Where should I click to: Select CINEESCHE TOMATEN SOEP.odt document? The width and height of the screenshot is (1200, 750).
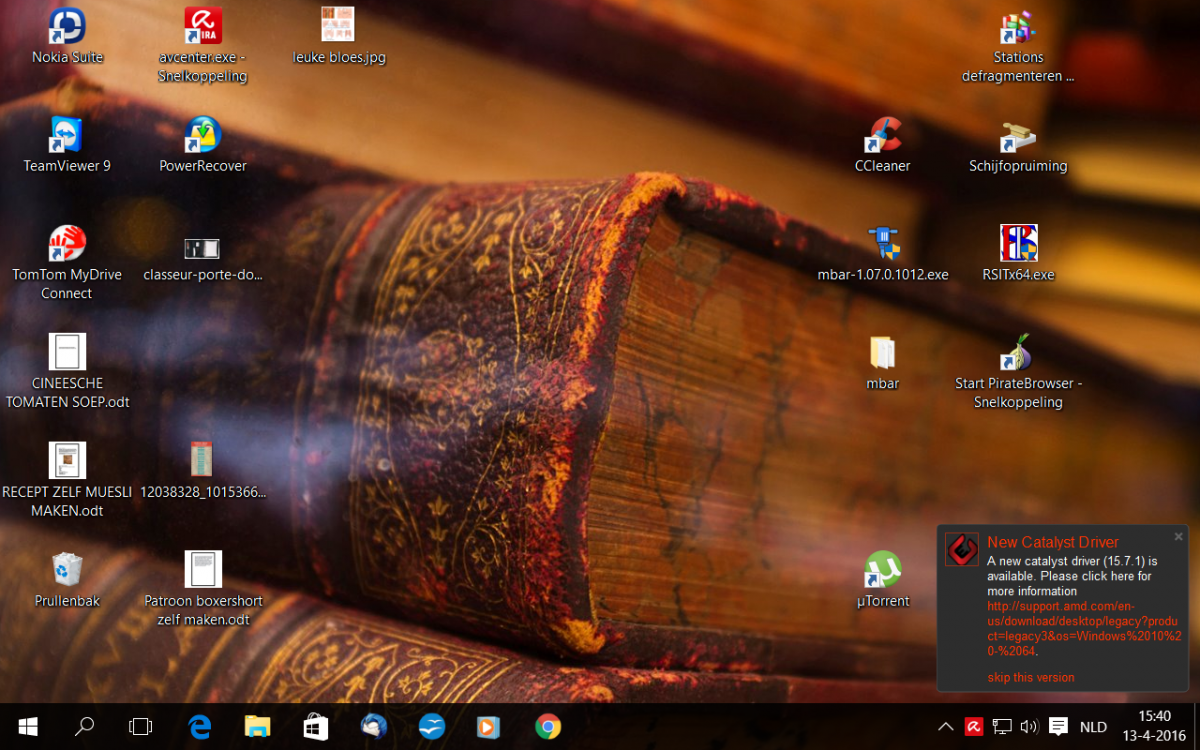[x=67, y=352]
